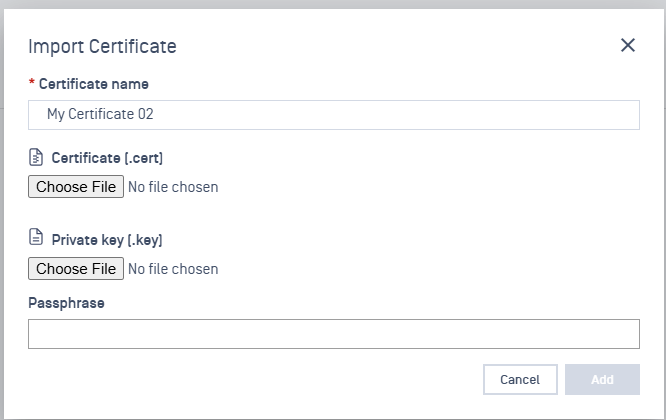This screenshot has height=420, width=666.
Task: Choose File for the Private key (.key)
Action: coord(76,269)
